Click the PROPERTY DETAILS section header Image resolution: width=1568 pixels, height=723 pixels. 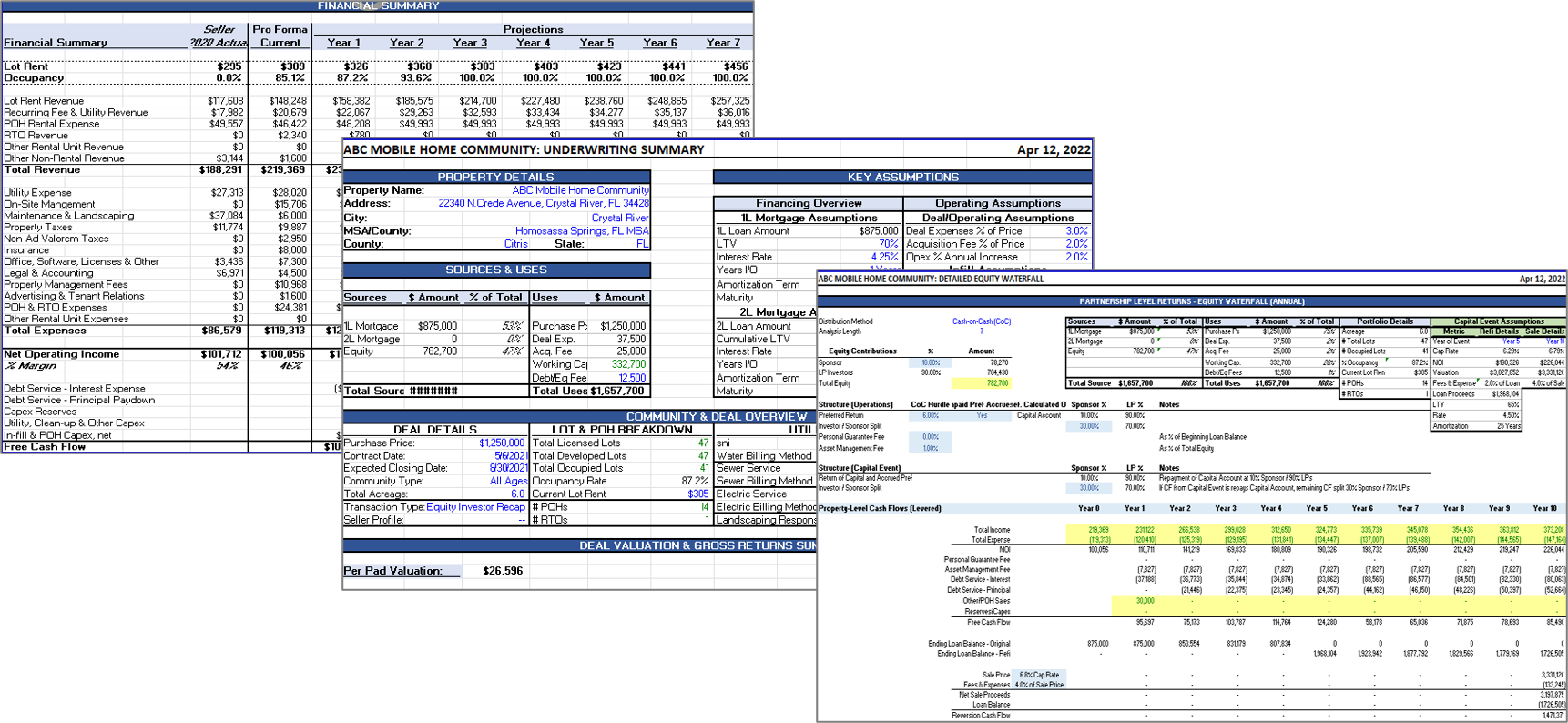point(496,177)
